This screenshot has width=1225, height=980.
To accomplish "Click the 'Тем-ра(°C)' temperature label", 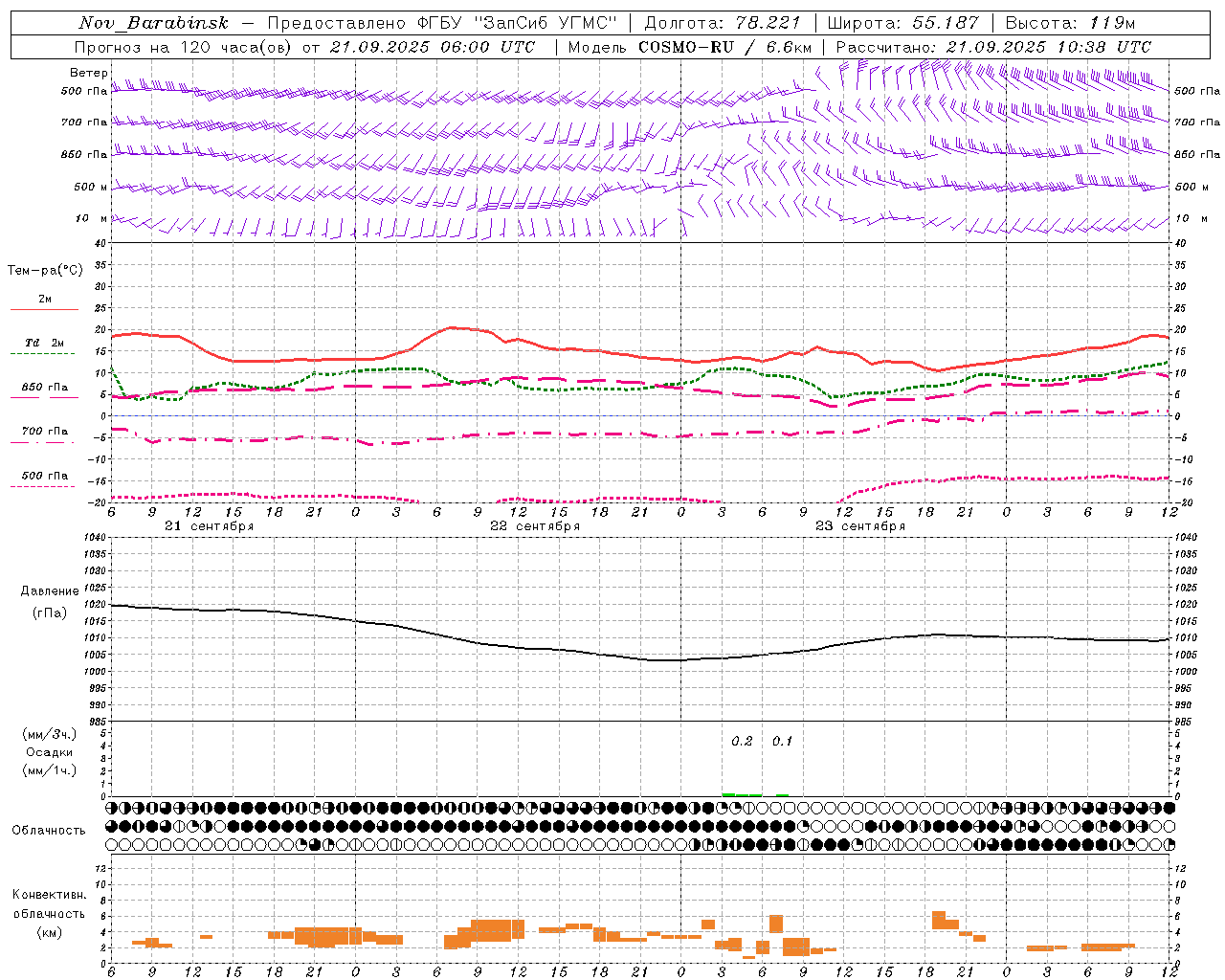I will pos(45,271).
